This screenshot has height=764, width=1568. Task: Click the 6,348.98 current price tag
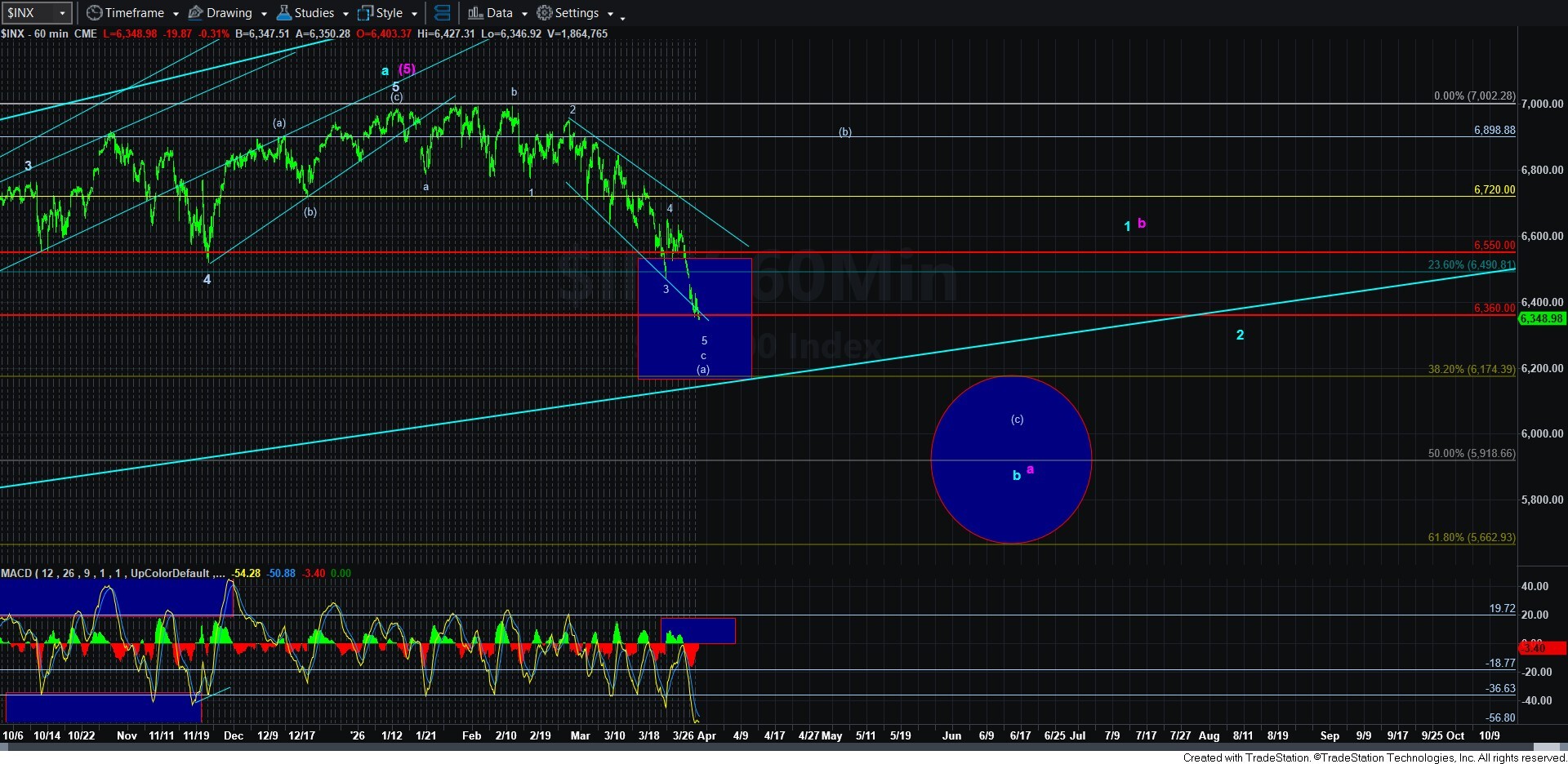[x=1541, y=318]
